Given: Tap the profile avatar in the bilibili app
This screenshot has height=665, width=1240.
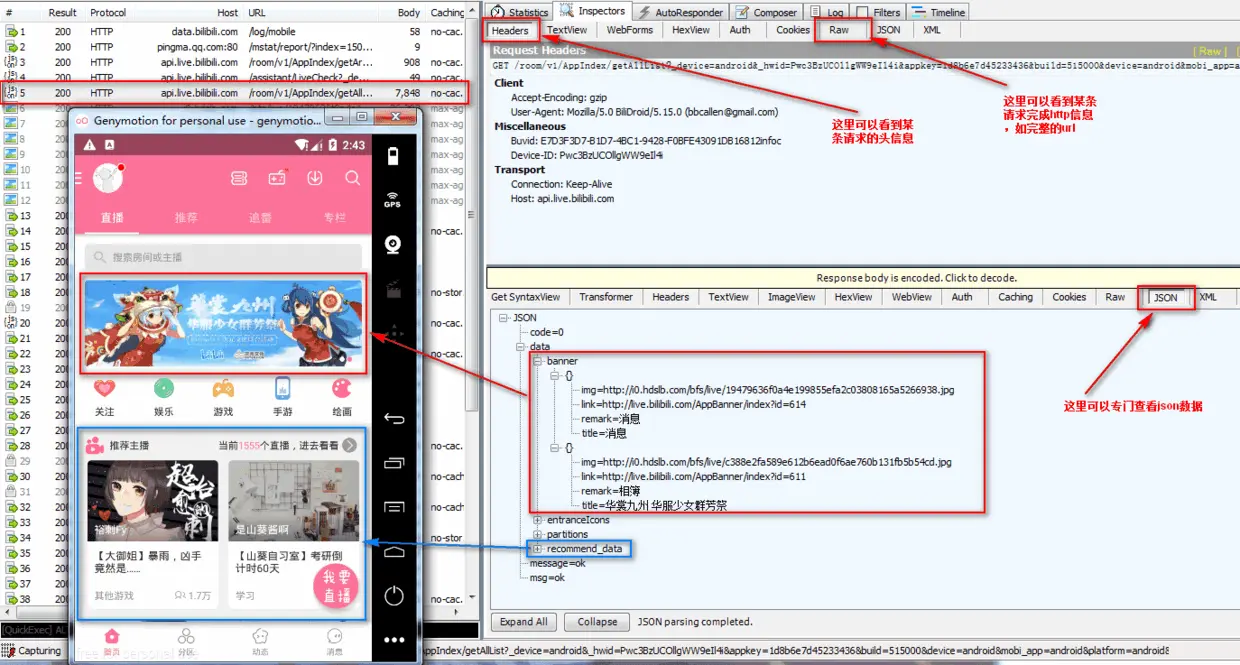Looking at the screenshot, I should 108,178.
